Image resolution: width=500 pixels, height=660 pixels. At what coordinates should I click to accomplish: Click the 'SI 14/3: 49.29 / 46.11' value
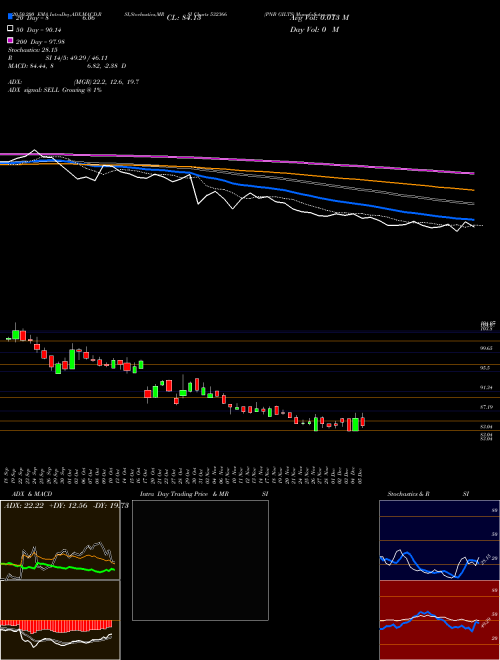coord(77,58)
